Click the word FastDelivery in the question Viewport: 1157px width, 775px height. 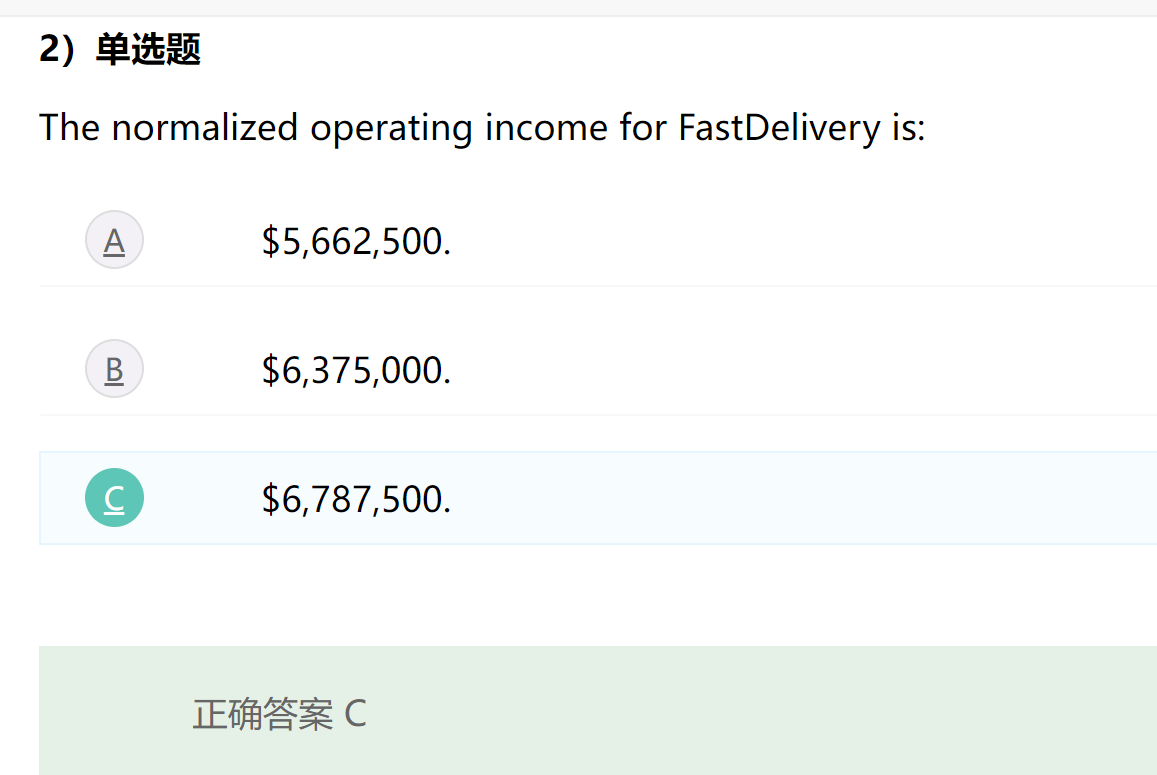click(x=778, y=128)
